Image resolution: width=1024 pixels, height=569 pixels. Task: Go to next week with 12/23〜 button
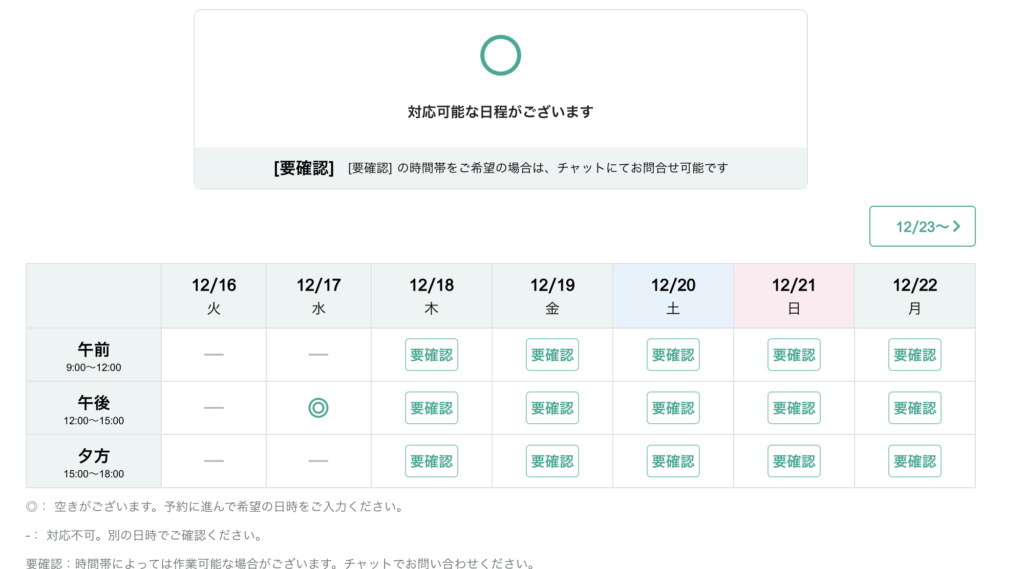coord(922,226)
